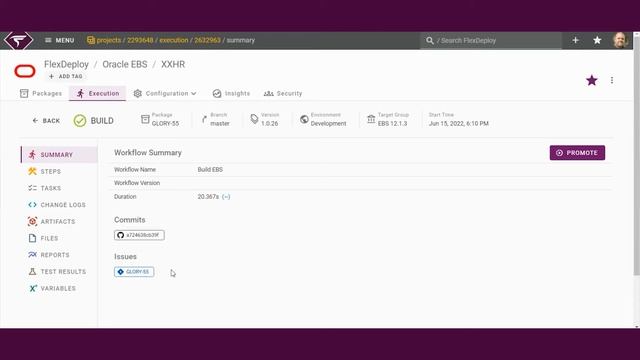Click the page vertical scrollbar
This screenshot has width=640, height=360.
pos(636,155)
